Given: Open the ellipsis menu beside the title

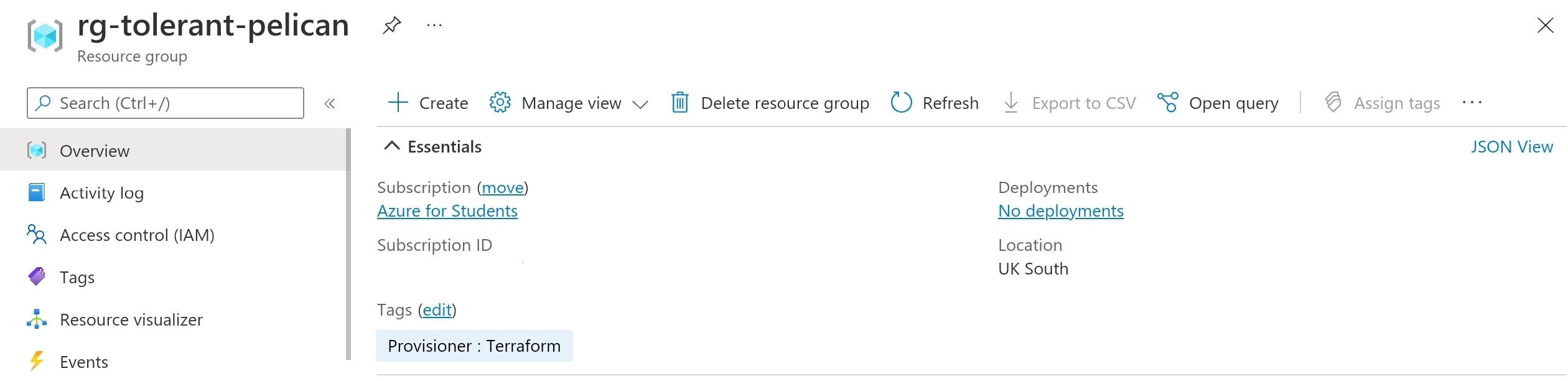Looking at the screenshot, I should [434, 26].
